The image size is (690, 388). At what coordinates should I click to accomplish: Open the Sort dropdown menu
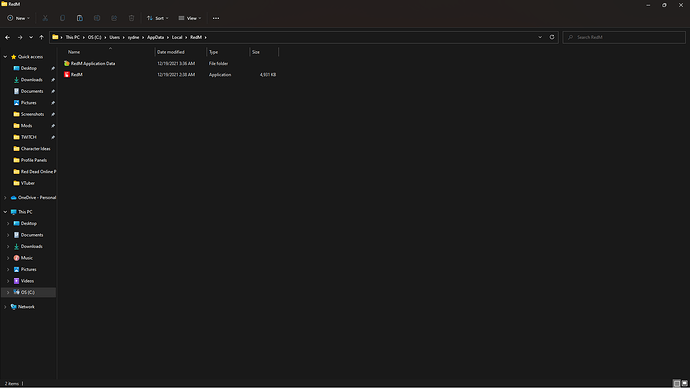click(x=158, y=18)
